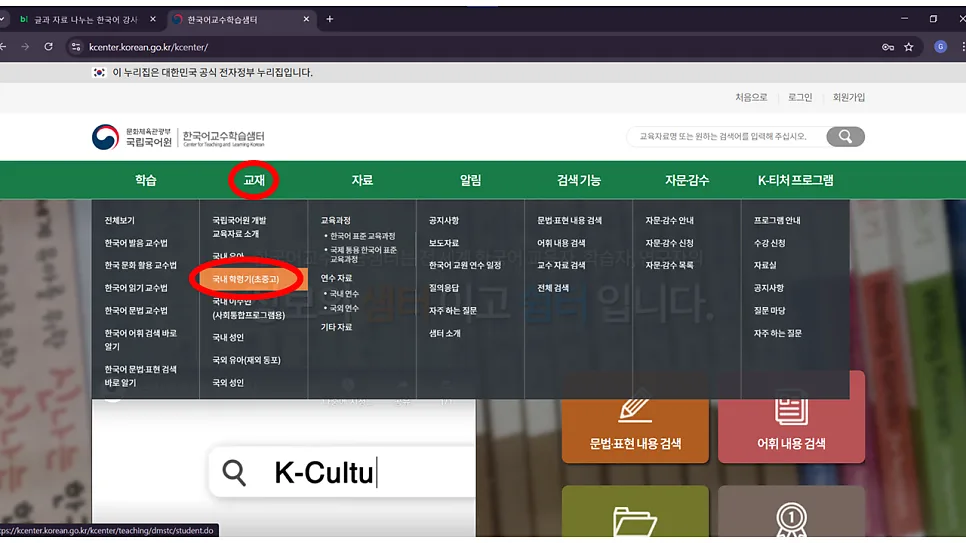Select 국외 연수 under 연수 자료

343,308
